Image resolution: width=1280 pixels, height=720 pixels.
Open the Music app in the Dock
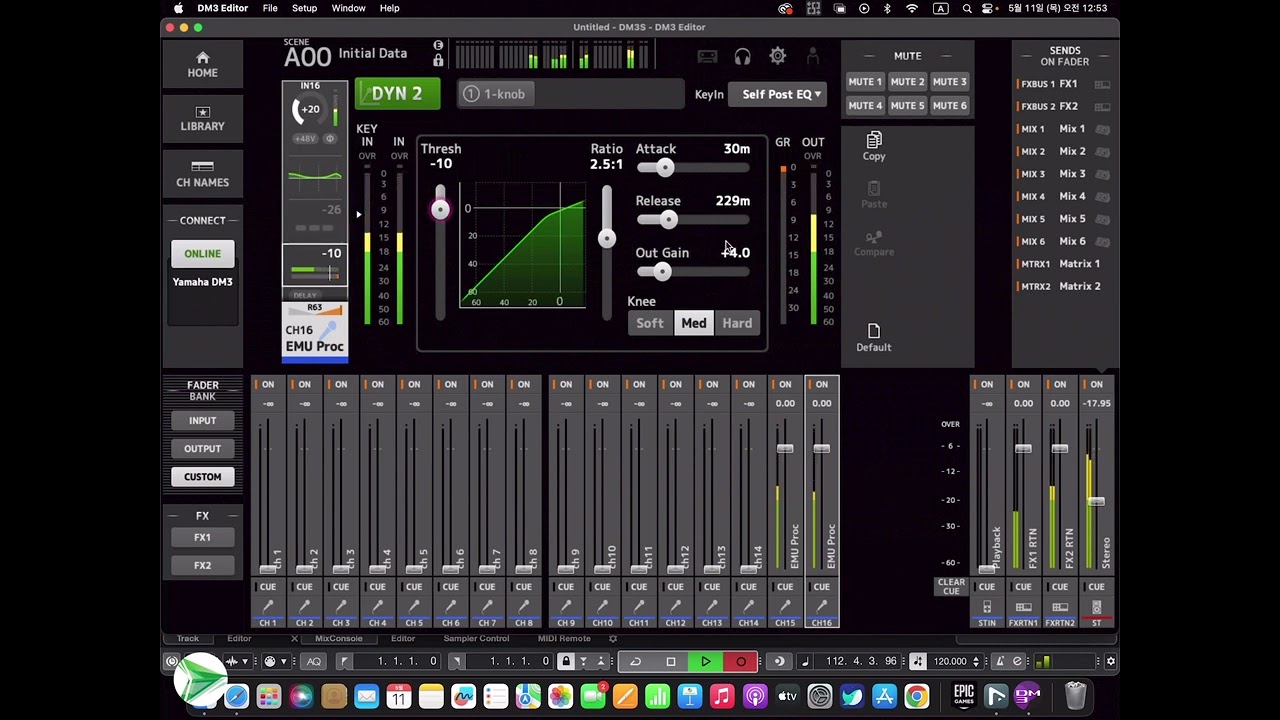(722, 696)
